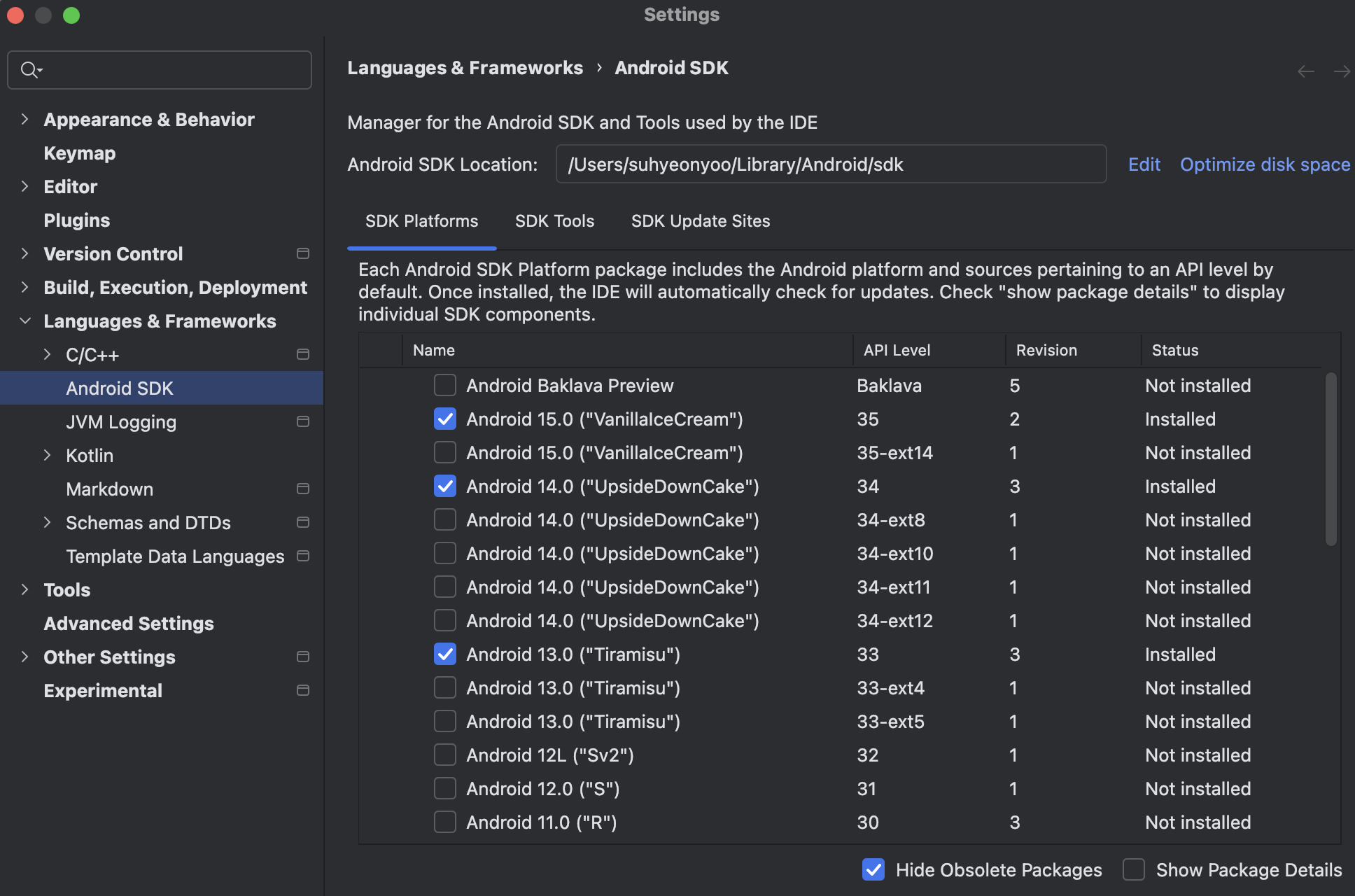Expand the Kotlin settings node
Screen dimensions: 1355x896
pos(47,455)
